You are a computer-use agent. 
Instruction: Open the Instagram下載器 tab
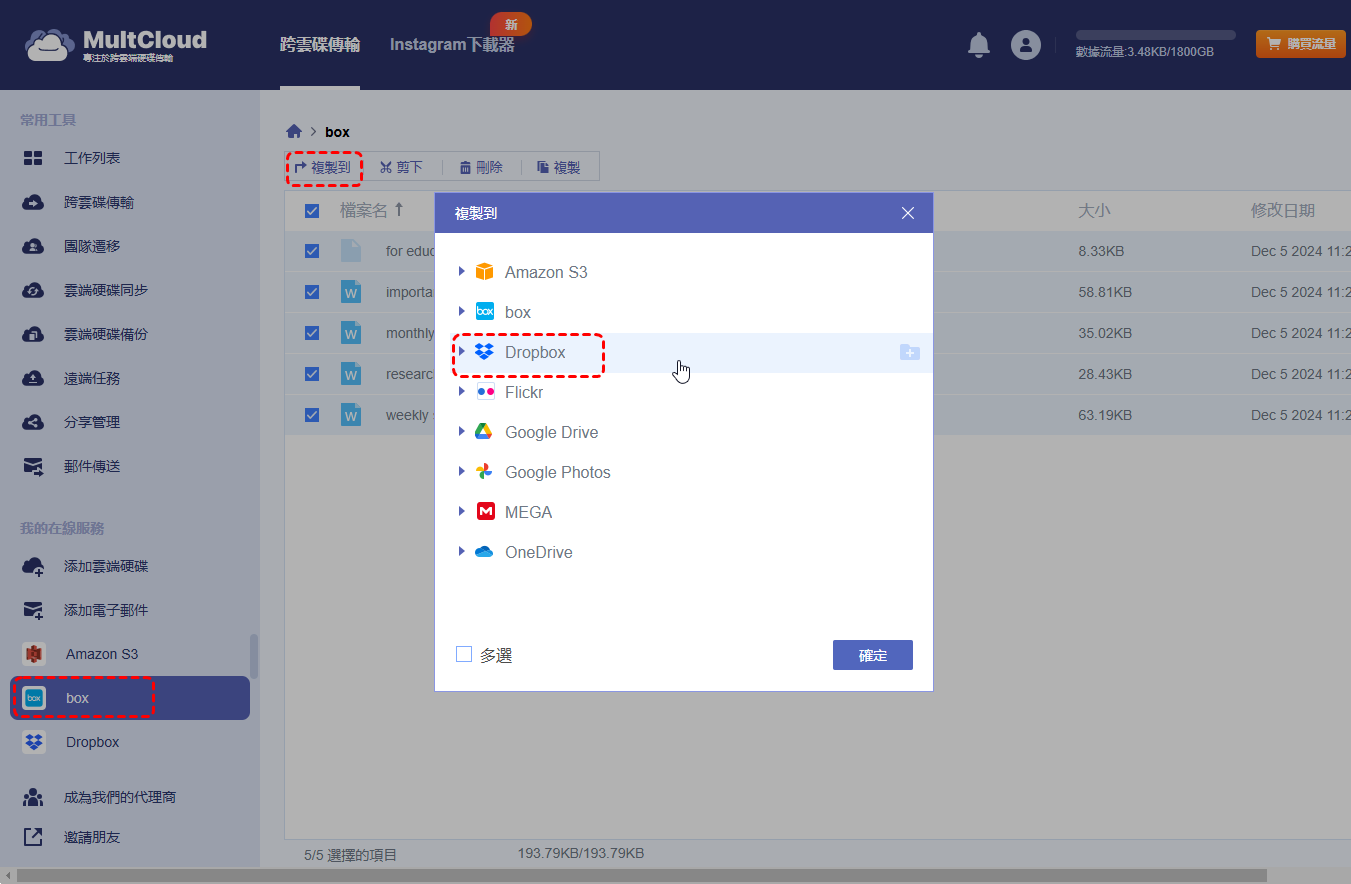pyautogui.click(x=452, y=45)
